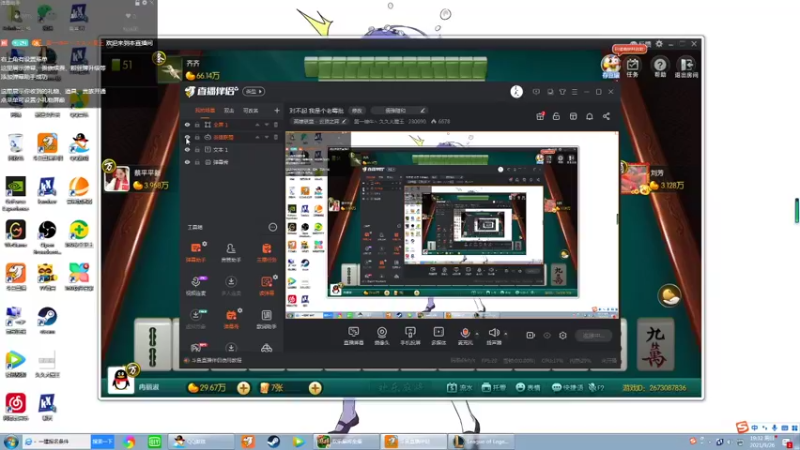Open streaming settings gear beside start button

point(563,335)
